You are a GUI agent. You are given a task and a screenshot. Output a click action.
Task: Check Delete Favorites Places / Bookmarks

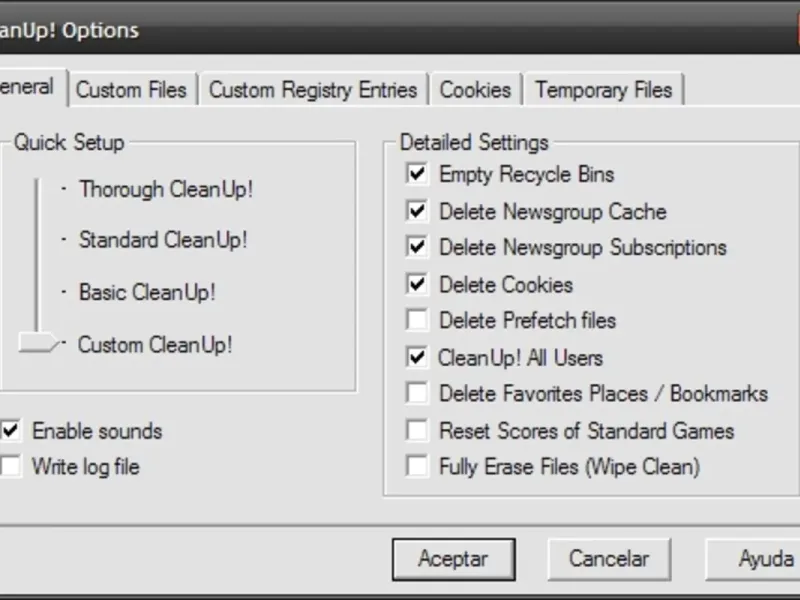[x=417, y=393]
